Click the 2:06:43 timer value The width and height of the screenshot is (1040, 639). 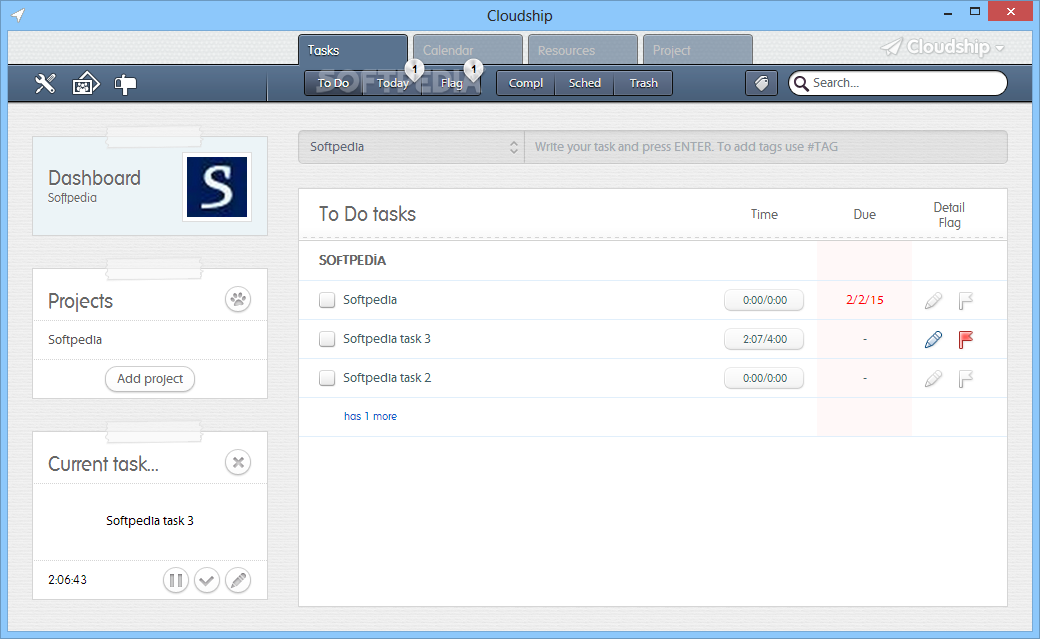(67, 580)
